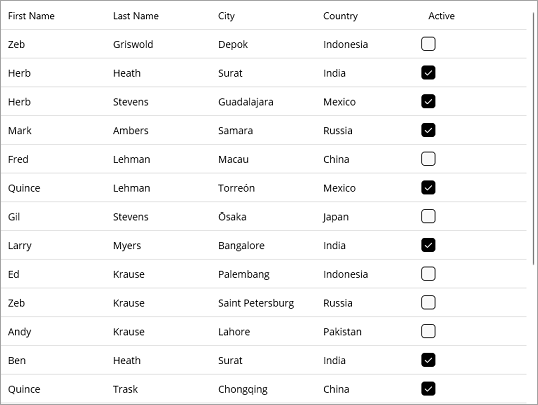Click the Last Name column header
The image size is (538, 405).
point(136,16)
